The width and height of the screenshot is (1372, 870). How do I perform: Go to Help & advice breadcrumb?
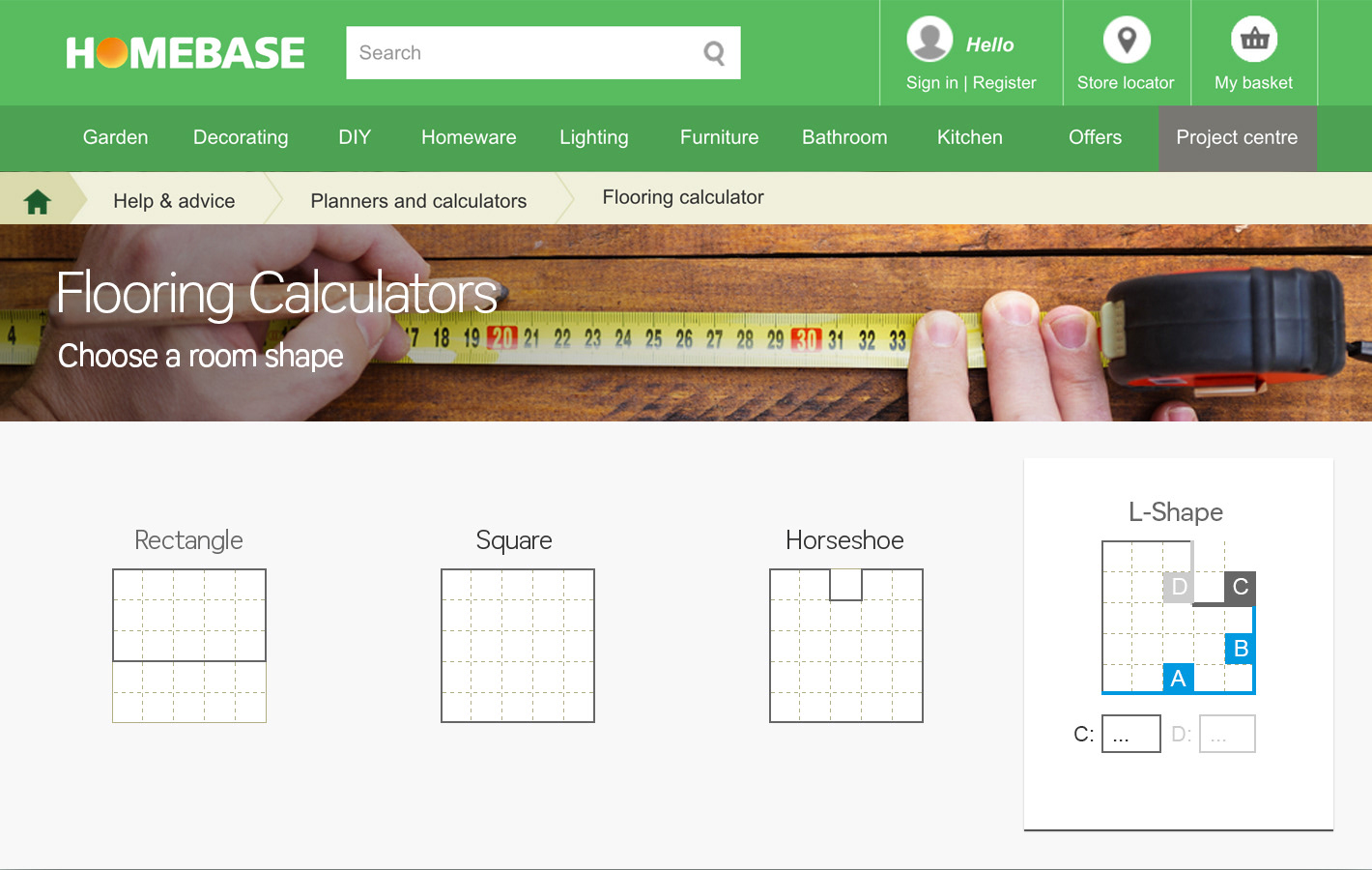[174, 201]
